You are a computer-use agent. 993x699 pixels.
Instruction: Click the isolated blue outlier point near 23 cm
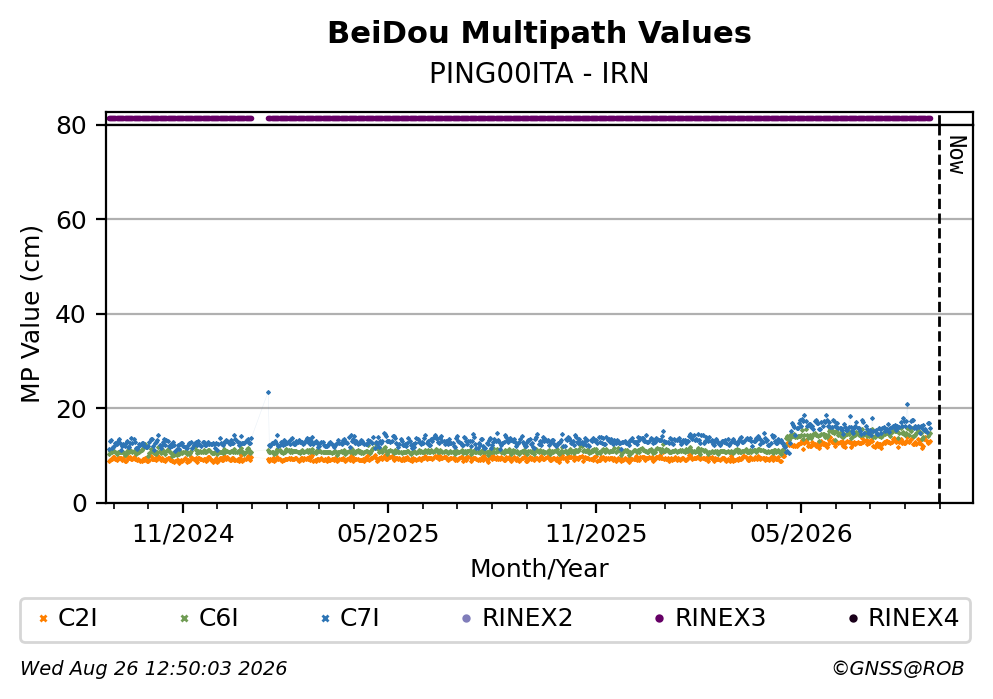coord(268,393)
